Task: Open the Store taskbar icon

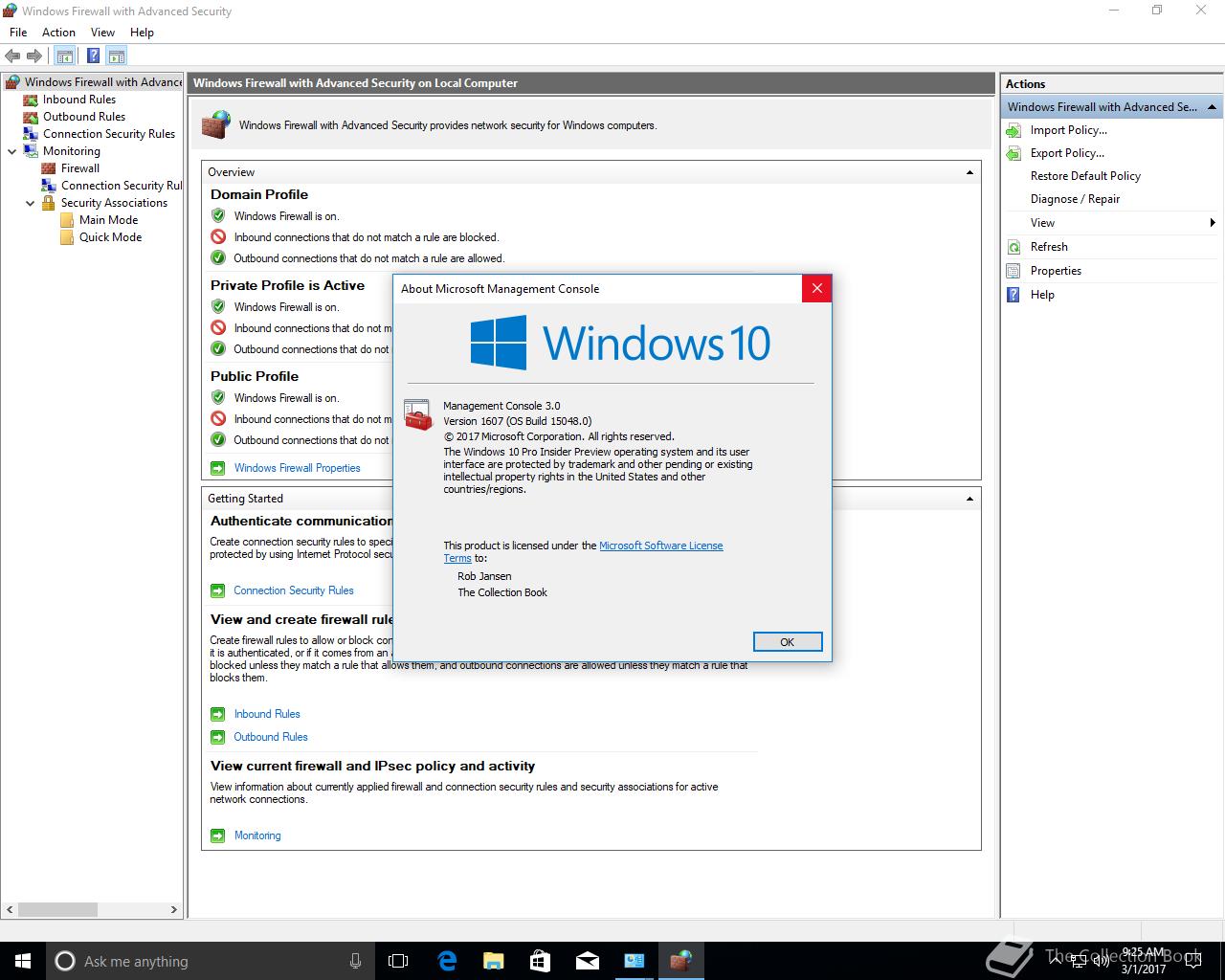Action: coord(540,961)
